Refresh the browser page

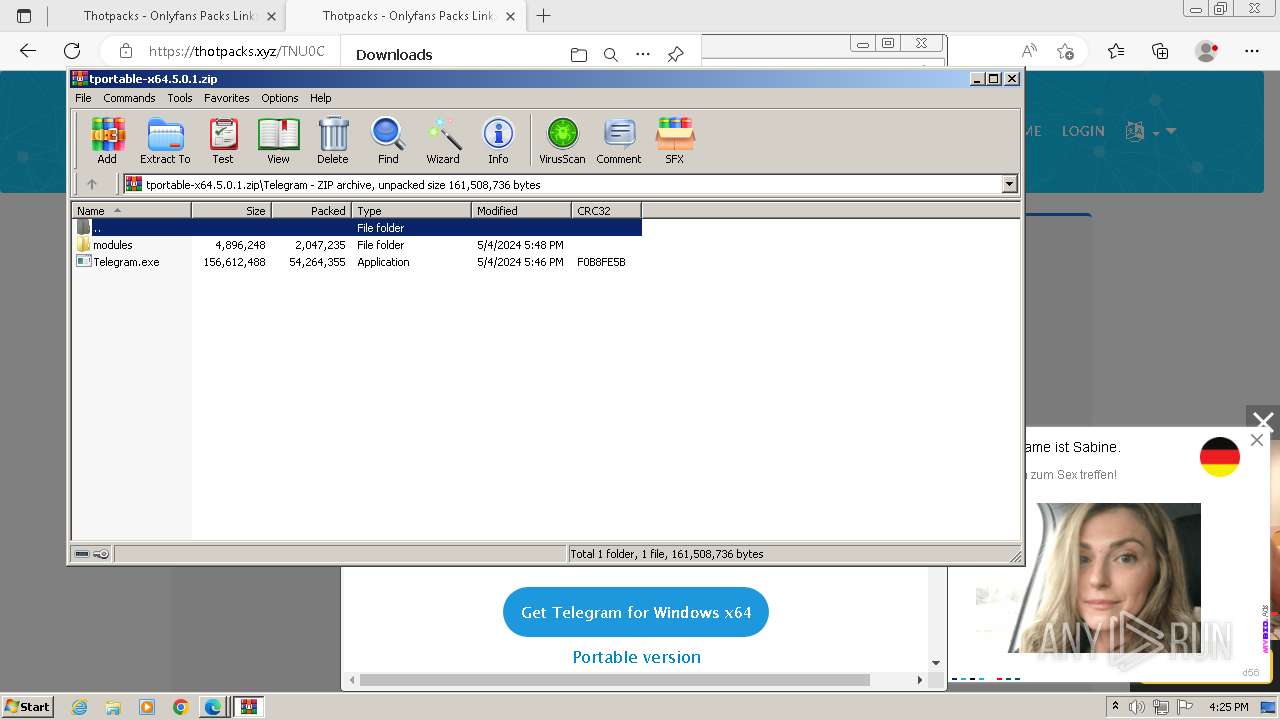72,51
